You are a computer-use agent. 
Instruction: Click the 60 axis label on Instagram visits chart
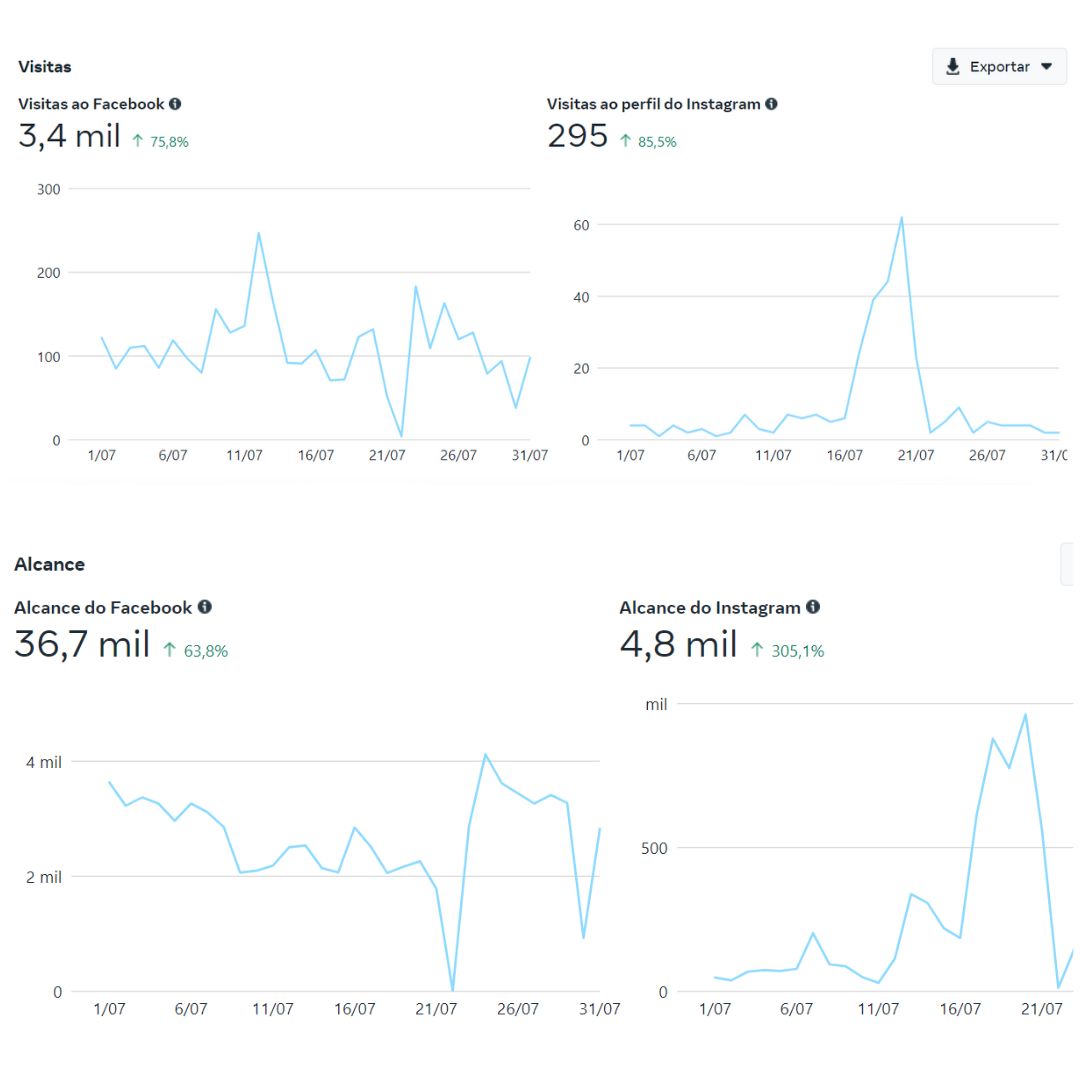(581, 225)
